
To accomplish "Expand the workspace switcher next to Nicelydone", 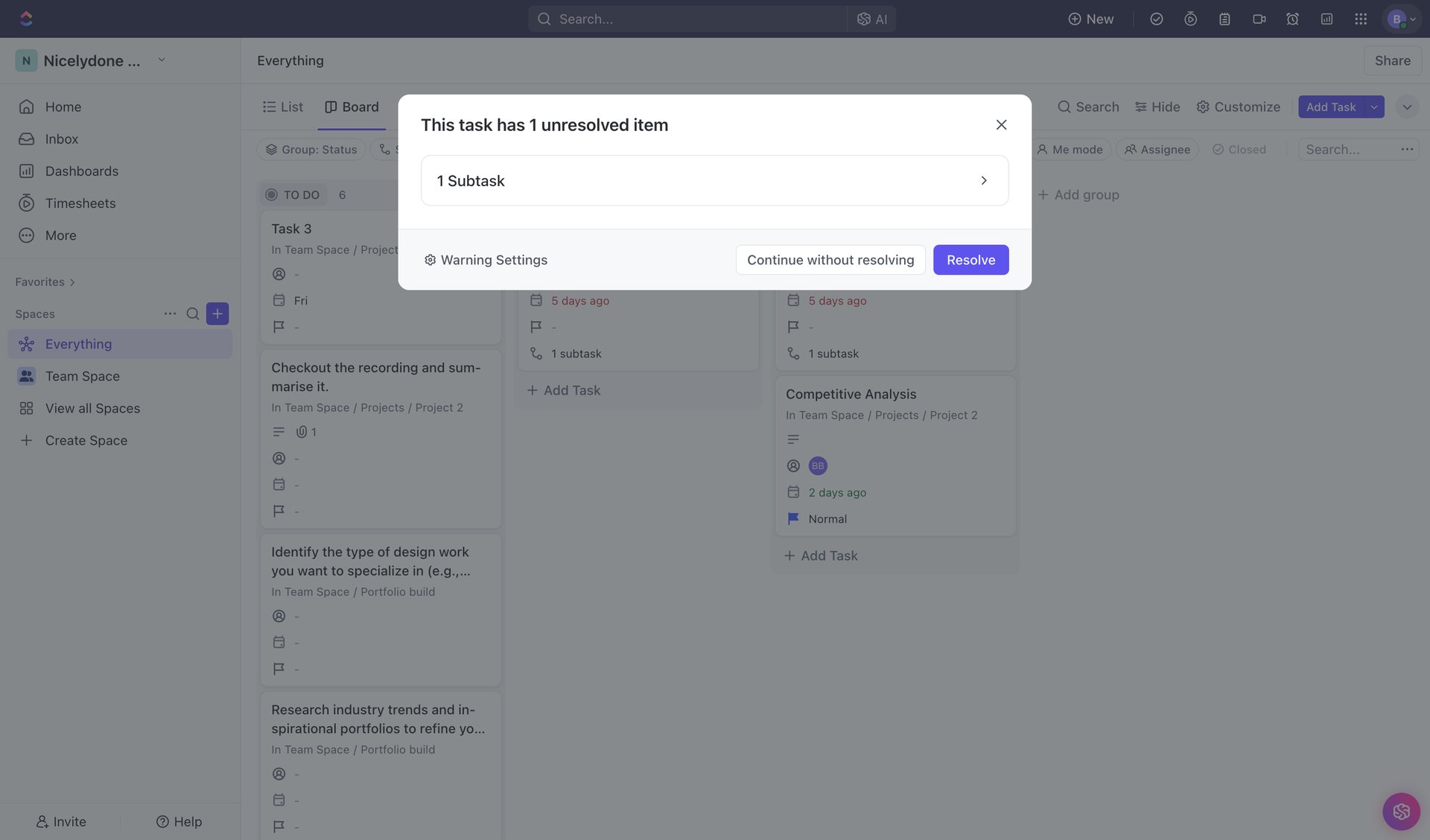I will (x=162, y=60).
